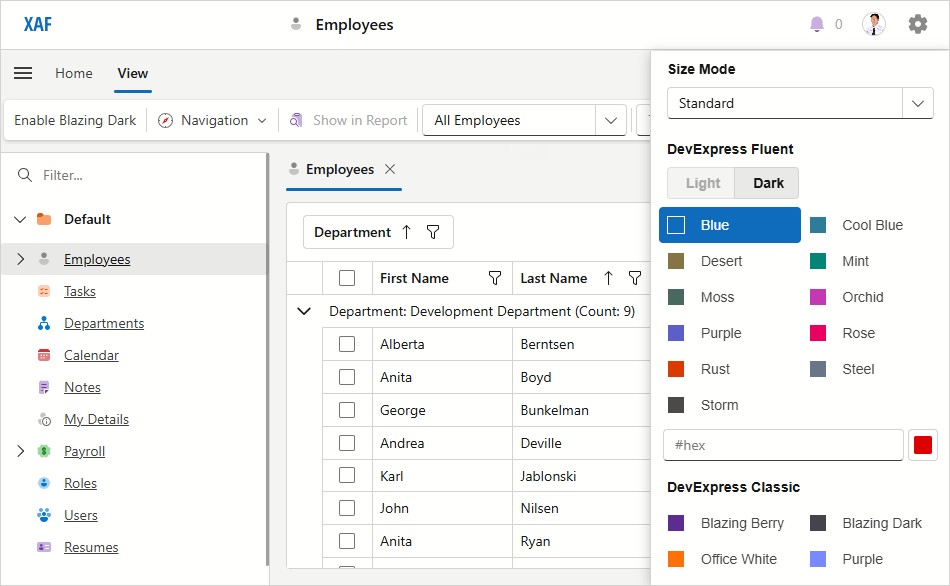Click the Payroll icon in the sidebar
950x586 pixels.
pos(44,451)
